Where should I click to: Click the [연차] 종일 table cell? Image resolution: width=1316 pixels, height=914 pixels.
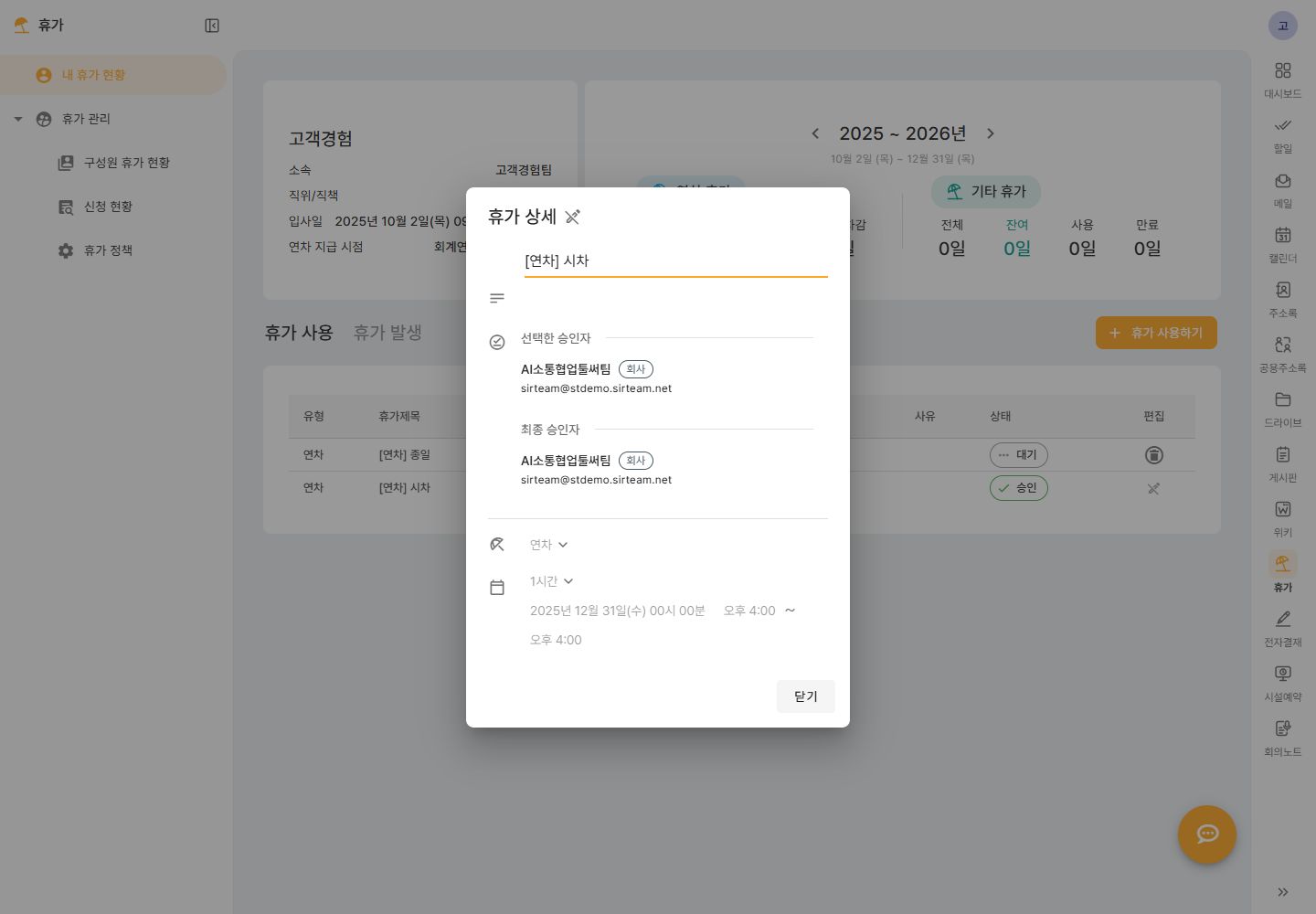(x=405, y=455)
